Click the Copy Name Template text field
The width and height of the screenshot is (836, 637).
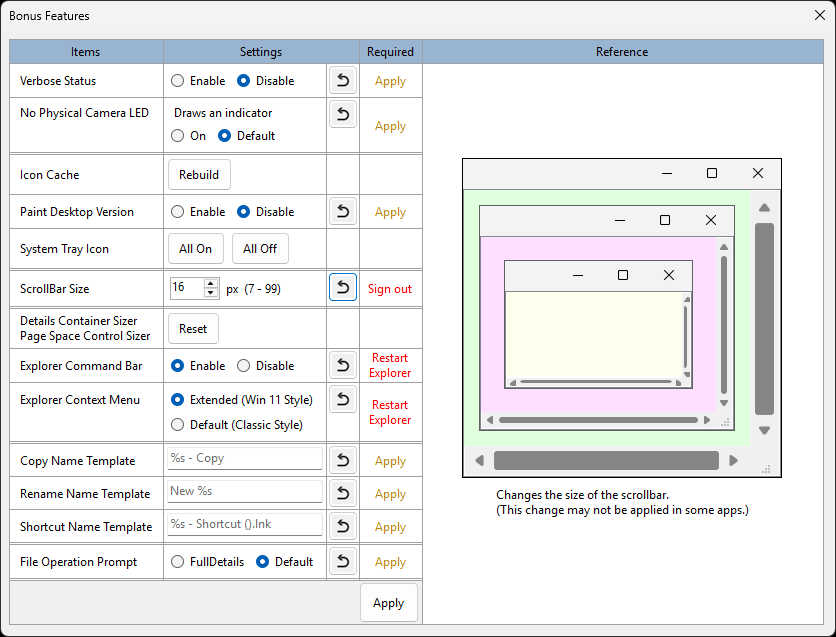pos(245,458)
